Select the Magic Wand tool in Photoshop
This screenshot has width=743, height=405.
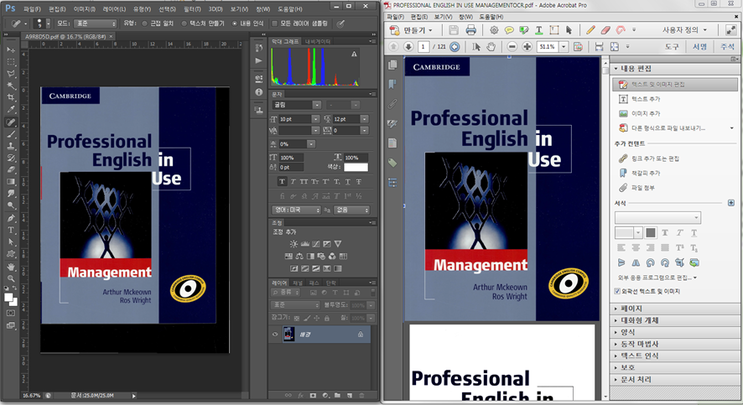click(10, 86)
